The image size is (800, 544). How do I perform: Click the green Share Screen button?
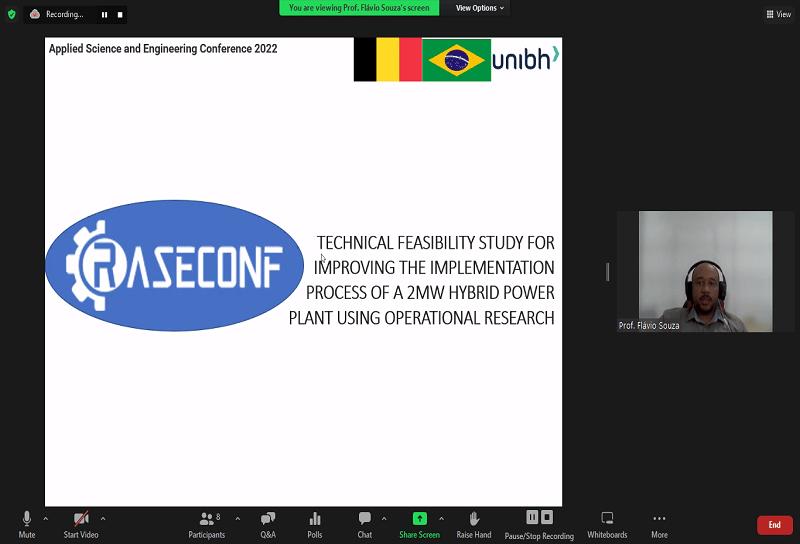click(419, 525)
